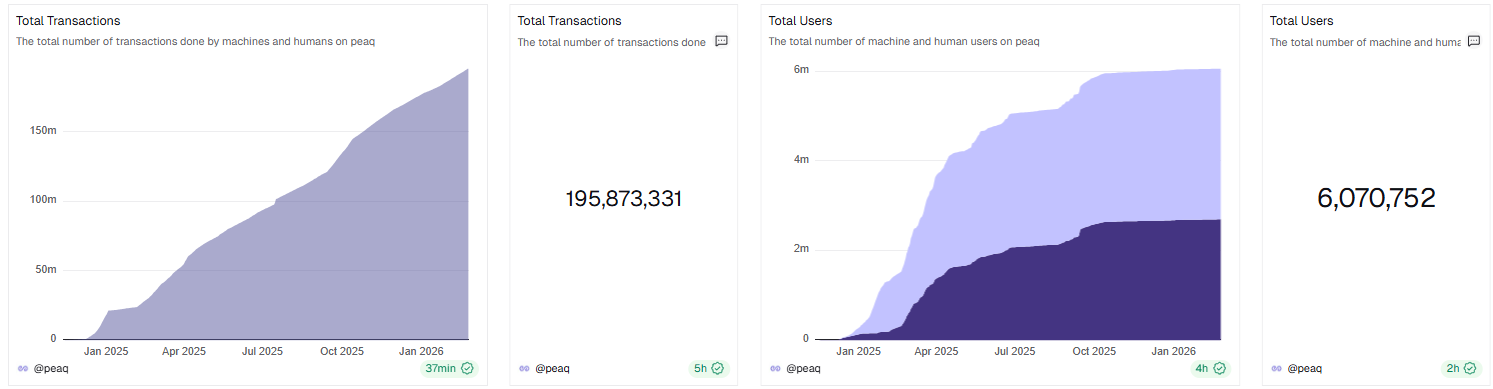The height and width of the screenshot is (389, 1493).
Task: Select the 6,070,752 users counter value
Action: coord(1376,198)
